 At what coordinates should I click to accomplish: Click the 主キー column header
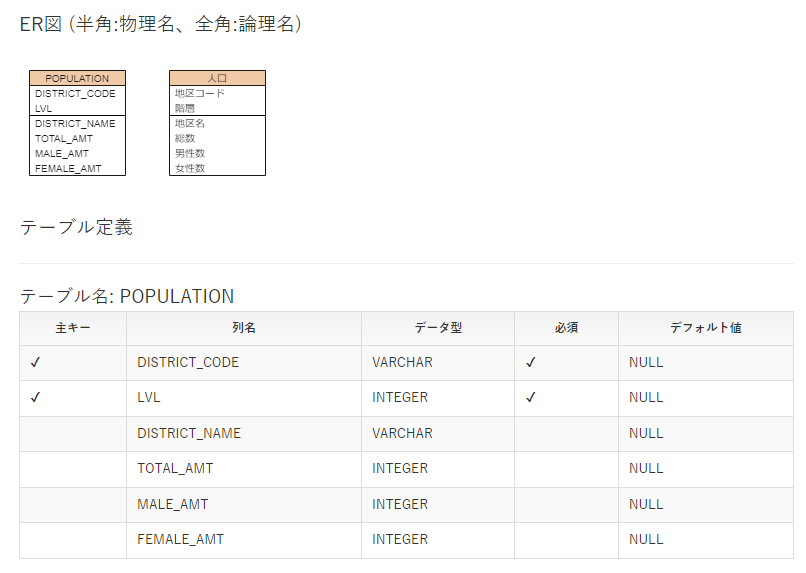[x=73, y=328]
